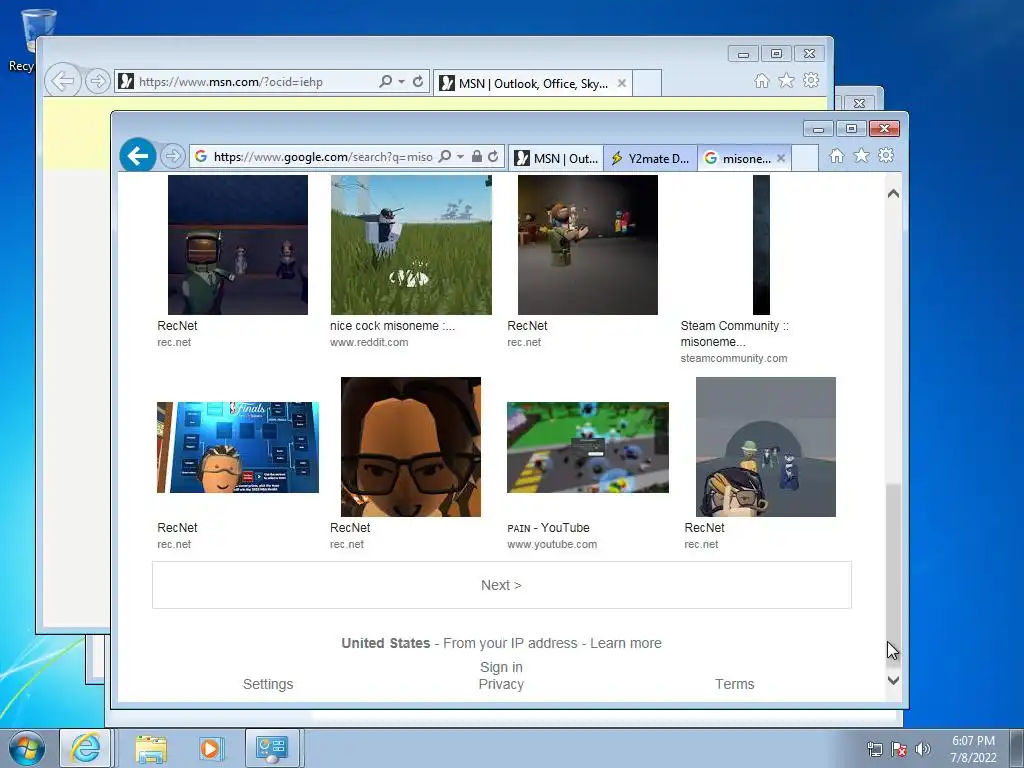This screenshot has width=1024, height=768.
Task: Open a new tab in the Google window
Action: pyautogui.click(x=805, y=159)
